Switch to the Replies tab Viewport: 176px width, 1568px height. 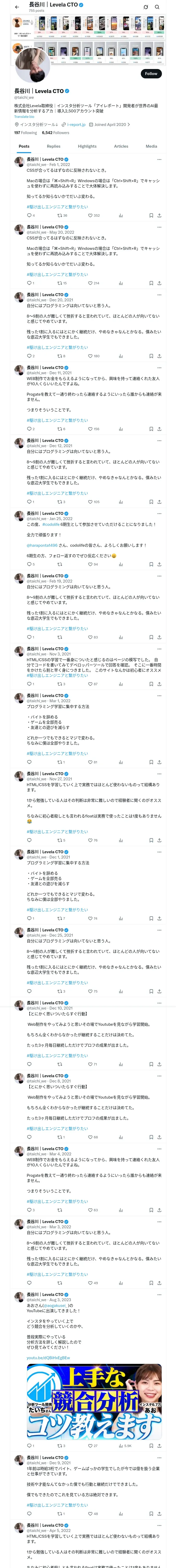coord(53,146)
